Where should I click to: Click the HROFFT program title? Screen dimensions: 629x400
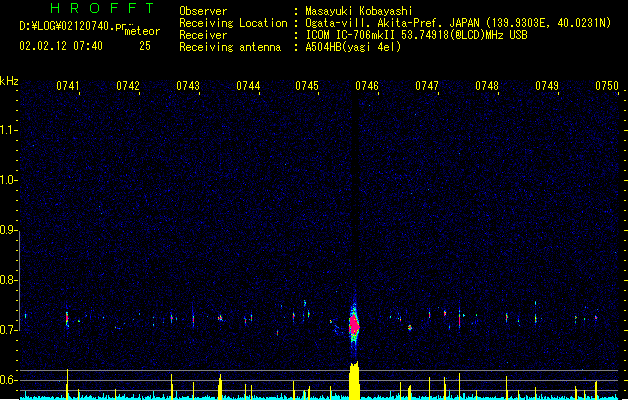(102, 8)
